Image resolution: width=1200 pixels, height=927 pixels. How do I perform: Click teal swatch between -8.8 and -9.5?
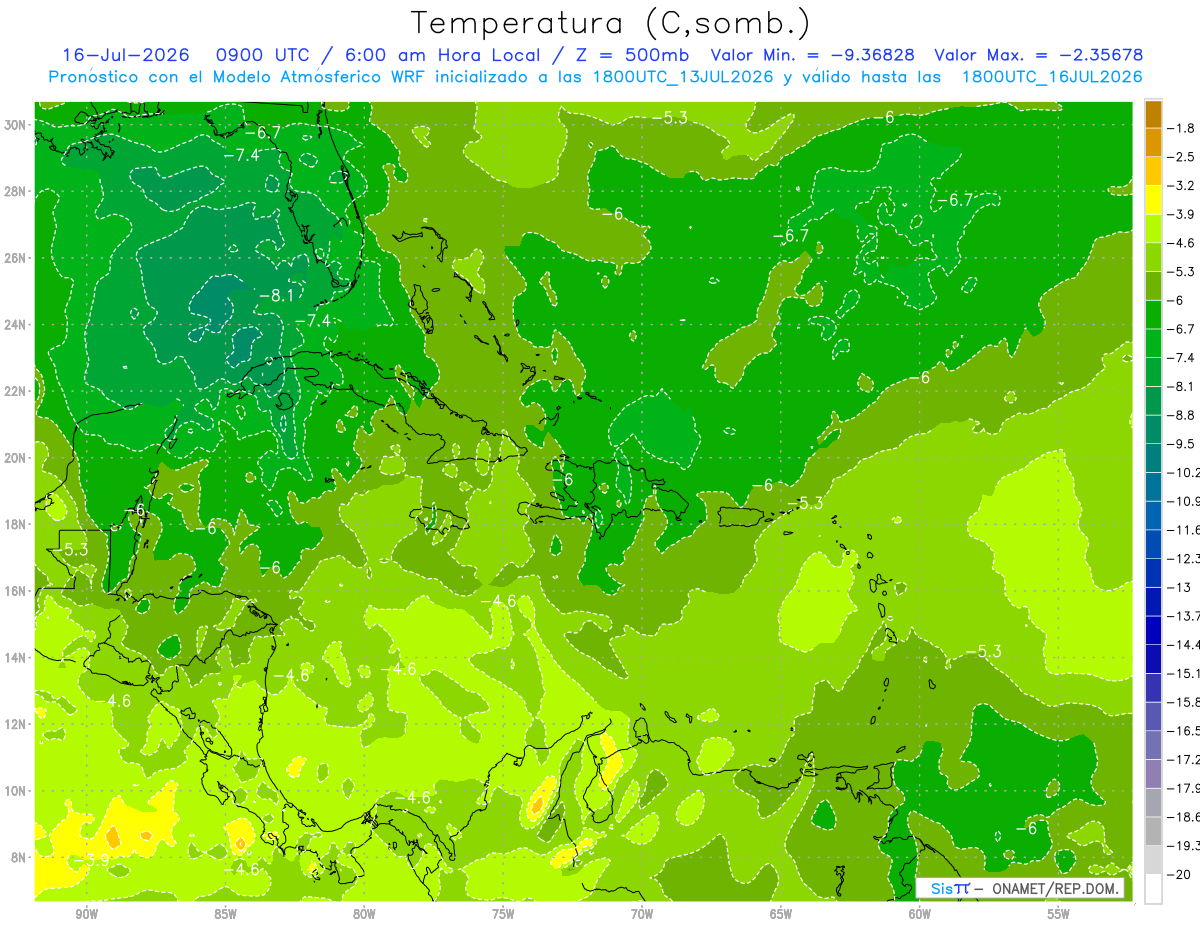[1153, 429]
